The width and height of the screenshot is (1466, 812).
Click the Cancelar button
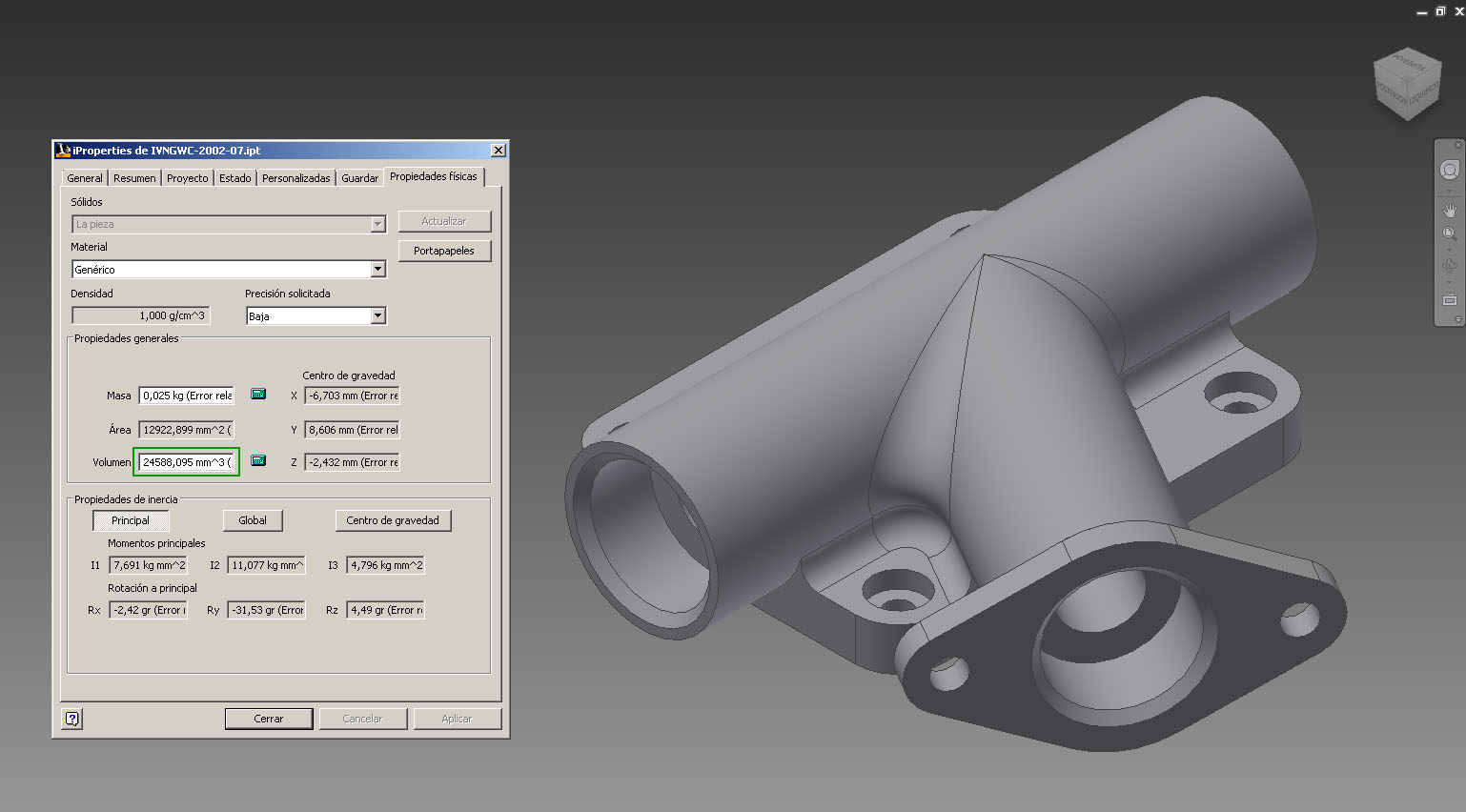point(362,719)
